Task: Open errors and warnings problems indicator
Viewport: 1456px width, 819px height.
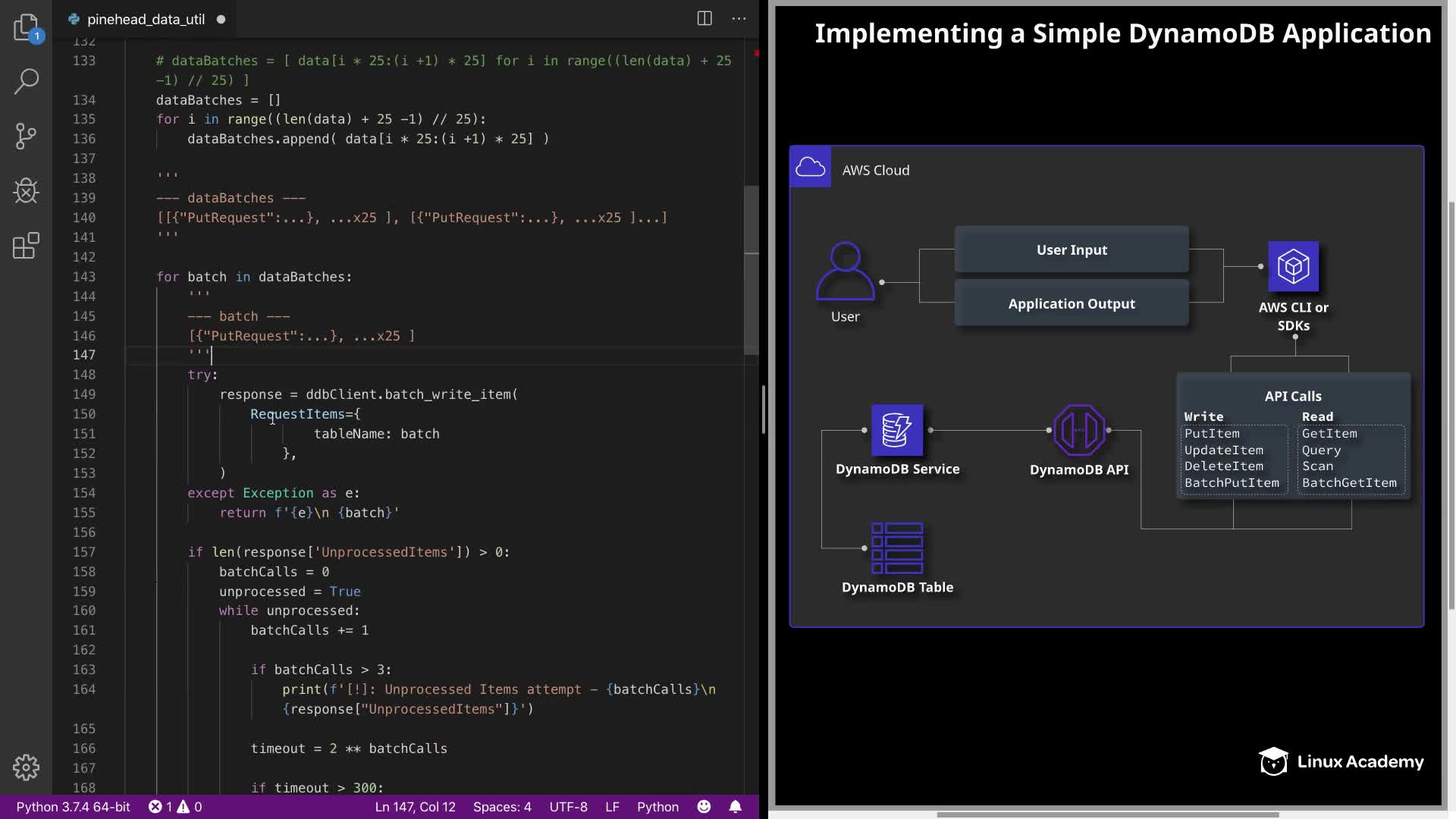Action: (x=175, y=807)
